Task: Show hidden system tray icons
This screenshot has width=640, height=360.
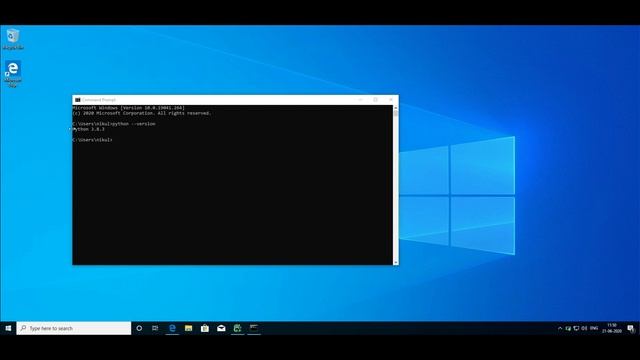Action: tap(560, 328)
